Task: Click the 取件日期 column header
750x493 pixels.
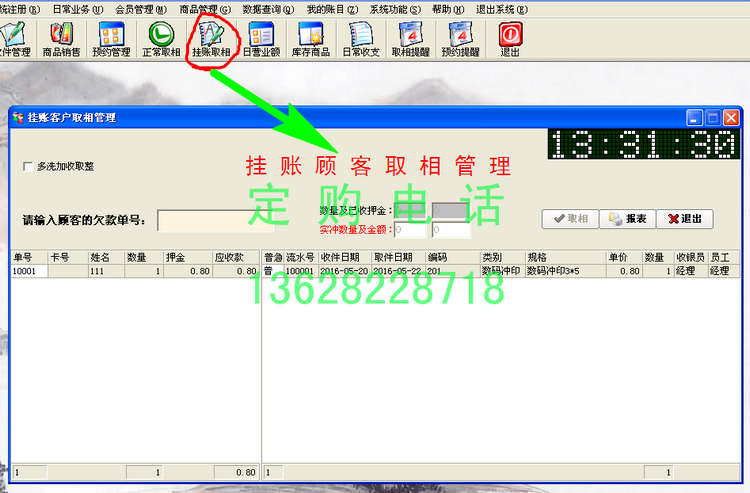Action: point(397,257)
